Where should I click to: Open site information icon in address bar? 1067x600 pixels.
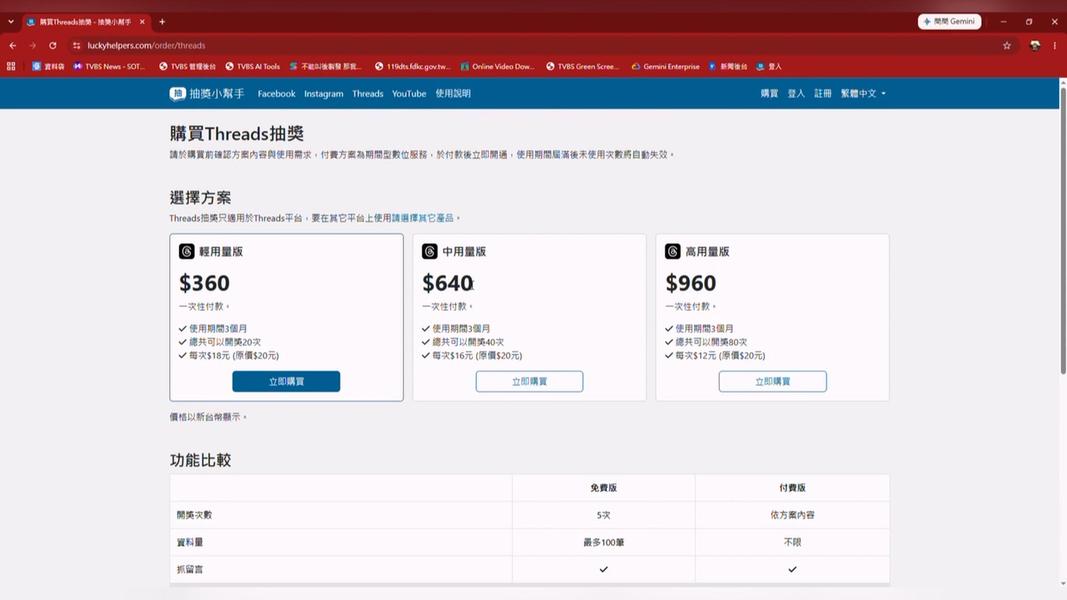coord(76,46)
